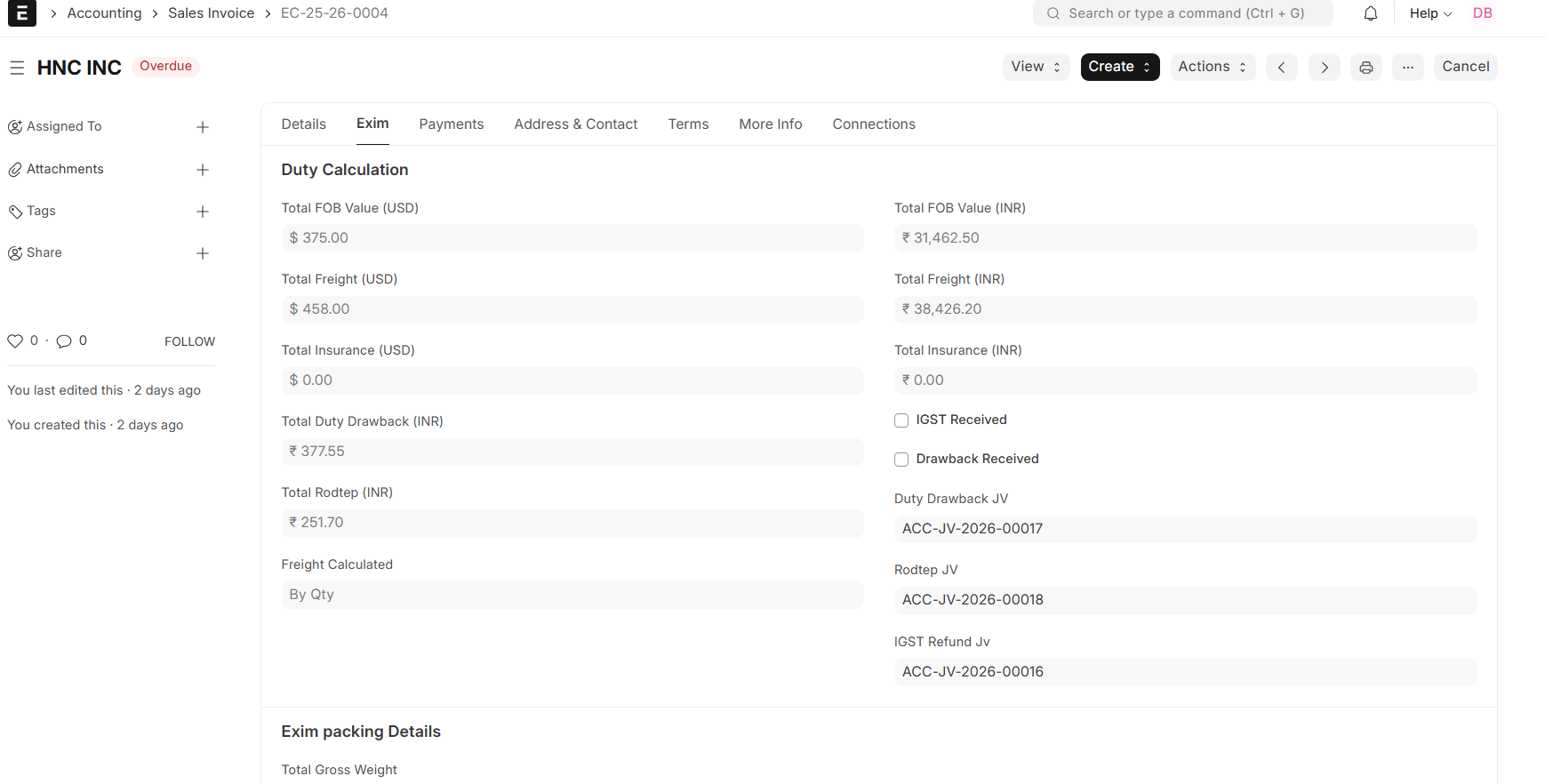Click the command search bar
The height and width of the screenshot is (784, 1545).
tap(1182, 13)
